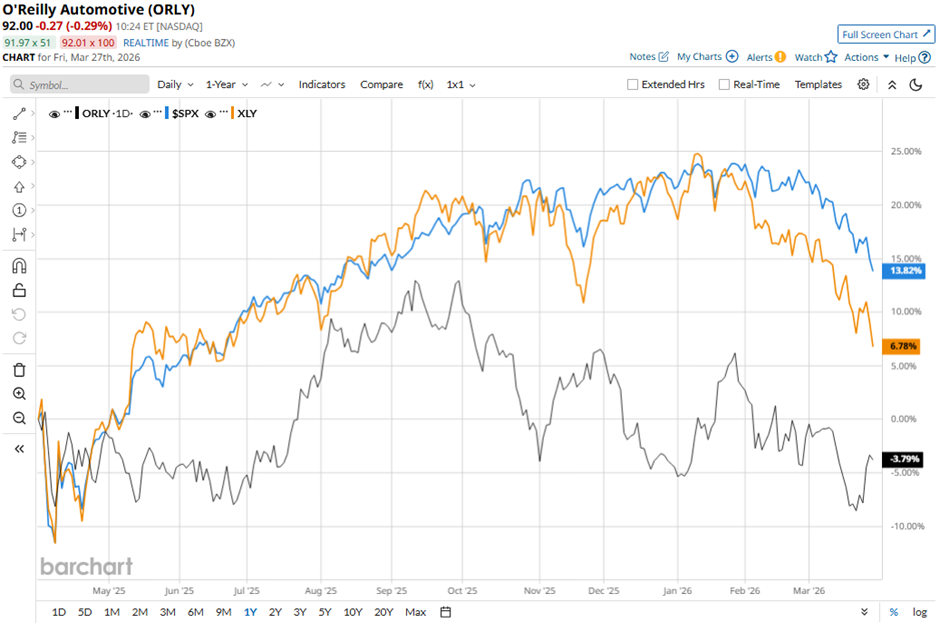Image resolution: width=940 pixels, height=623 pixels.
Task: Click the 13.82% $SPX price label
Action: point(904,271)
